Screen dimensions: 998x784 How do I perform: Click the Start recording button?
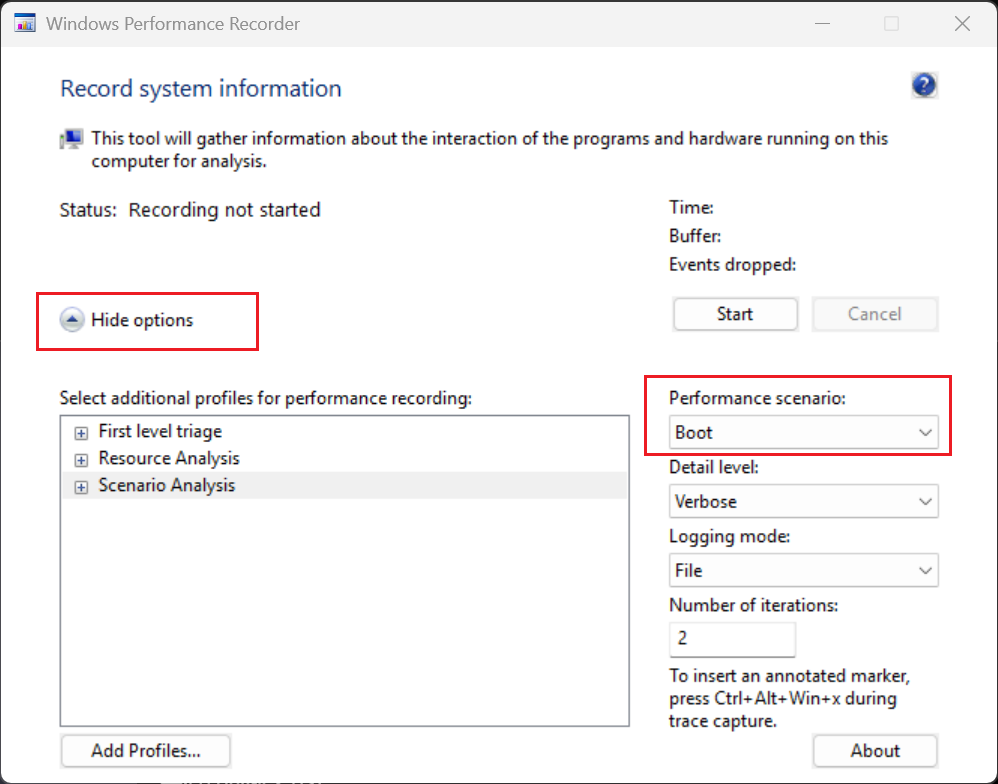[x=735, y=314]
